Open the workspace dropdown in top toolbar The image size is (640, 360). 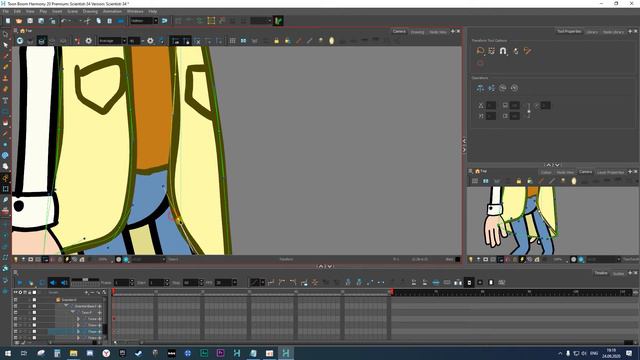coord(144,21)
